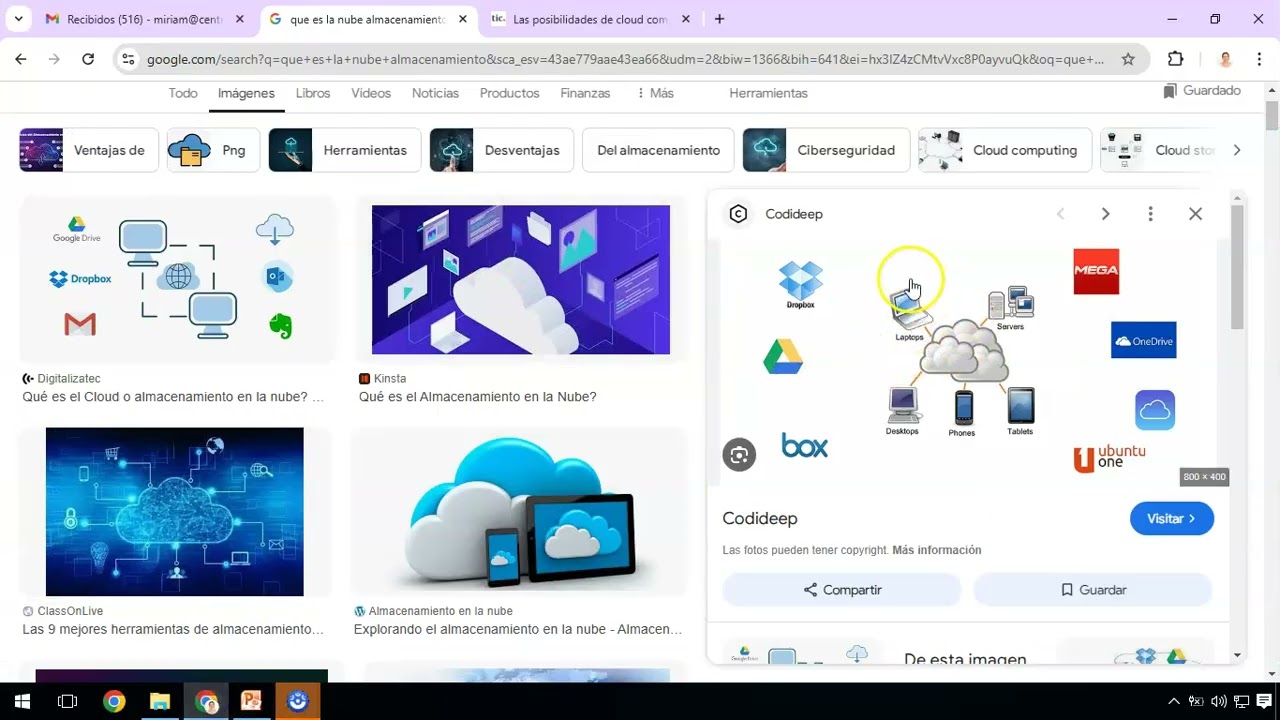
Task: Open link Explorando el almacenamiento en la nube
Action: point(518,629)
